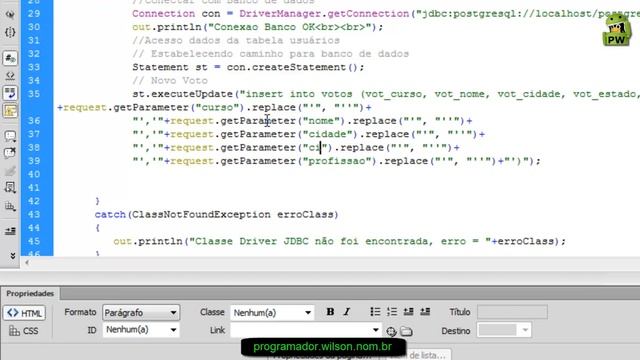
Task: Click the Text Outdent icon
Action: [408, 312]
